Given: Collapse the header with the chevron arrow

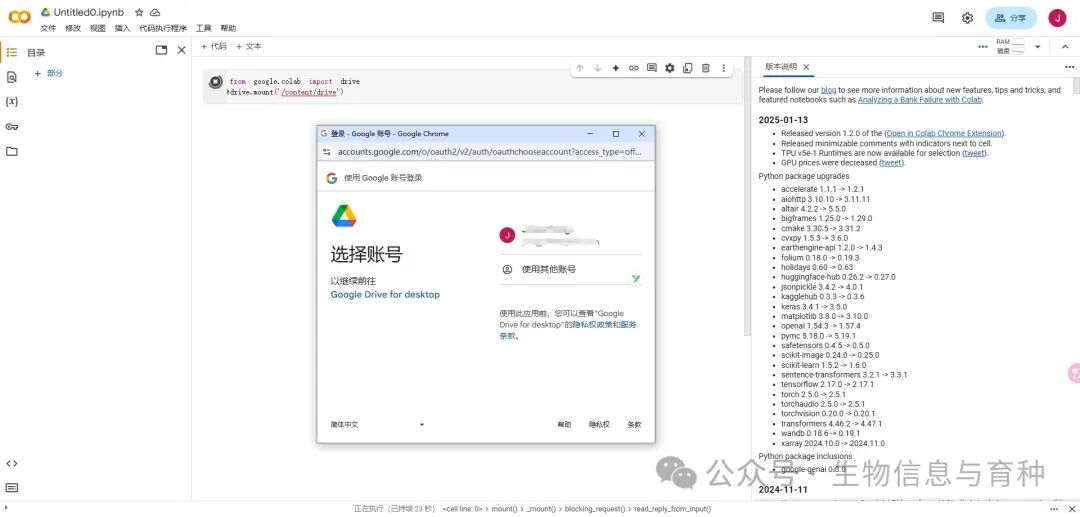Looking at the screenshot, I should [1066, 47].
